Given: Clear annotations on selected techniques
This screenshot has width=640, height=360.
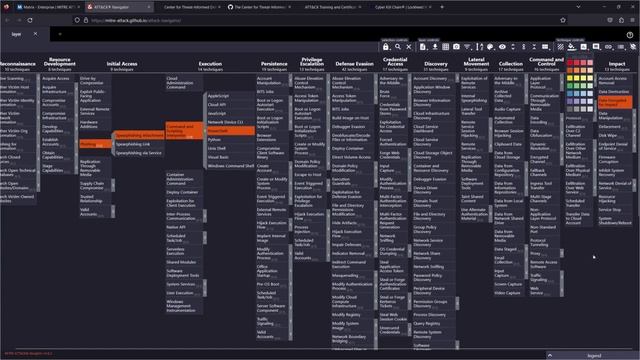Looking at the screenshot, I should (633, 47).
